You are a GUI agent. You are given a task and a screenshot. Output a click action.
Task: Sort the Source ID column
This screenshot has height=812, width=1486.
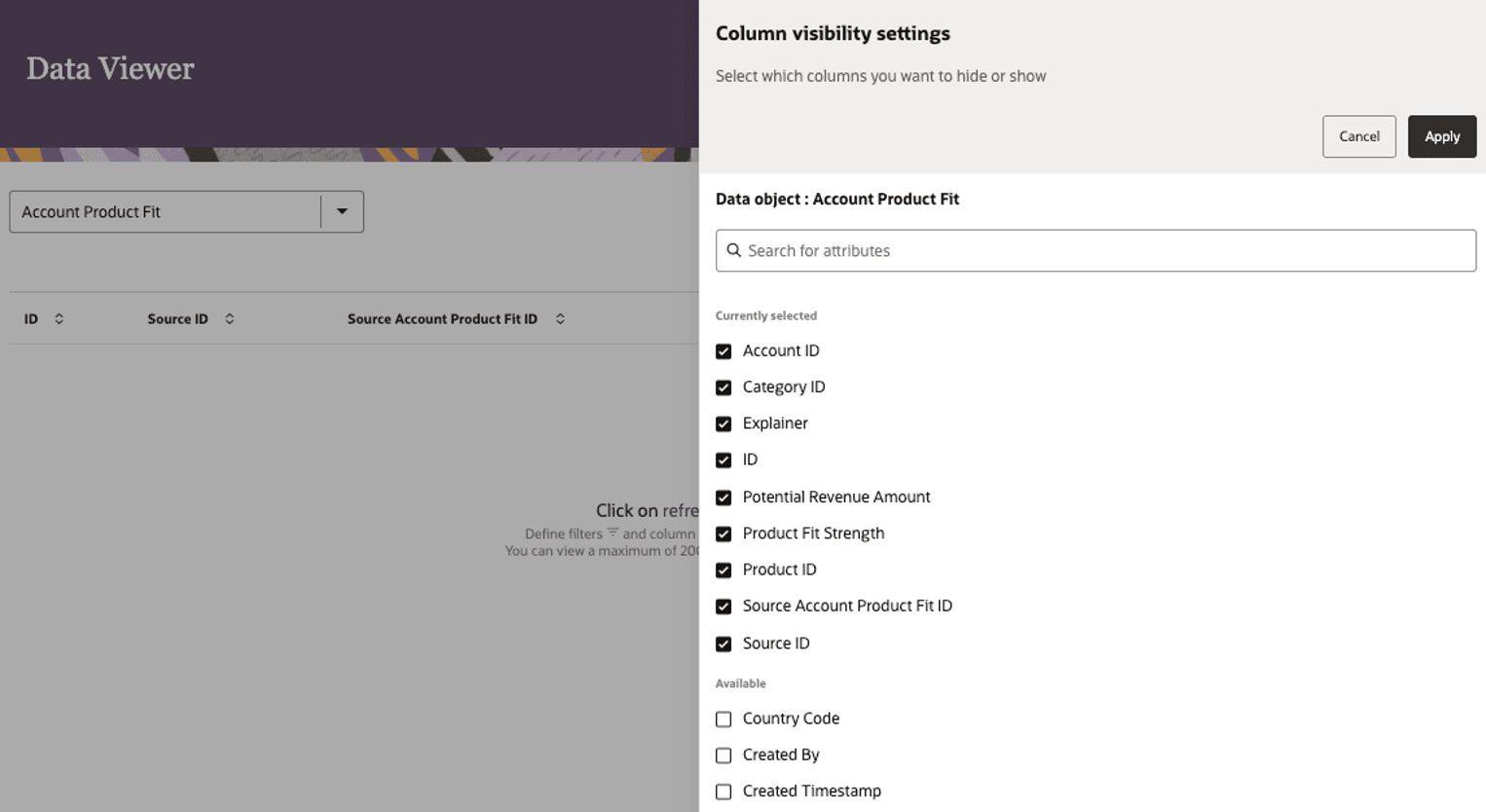click(x=230, y=318)
